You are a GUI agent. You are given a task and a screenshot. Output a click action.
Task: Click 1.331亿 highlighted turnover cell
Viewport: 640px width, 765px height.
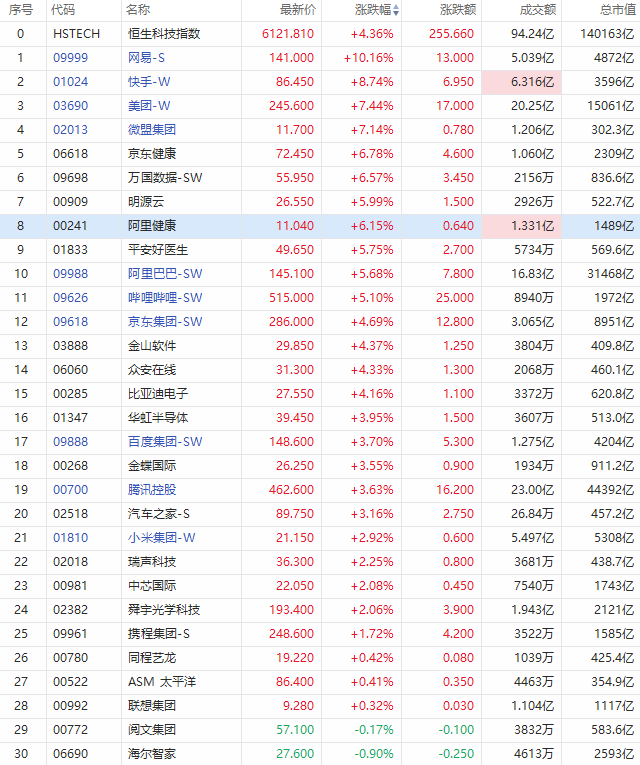[521, 226]
